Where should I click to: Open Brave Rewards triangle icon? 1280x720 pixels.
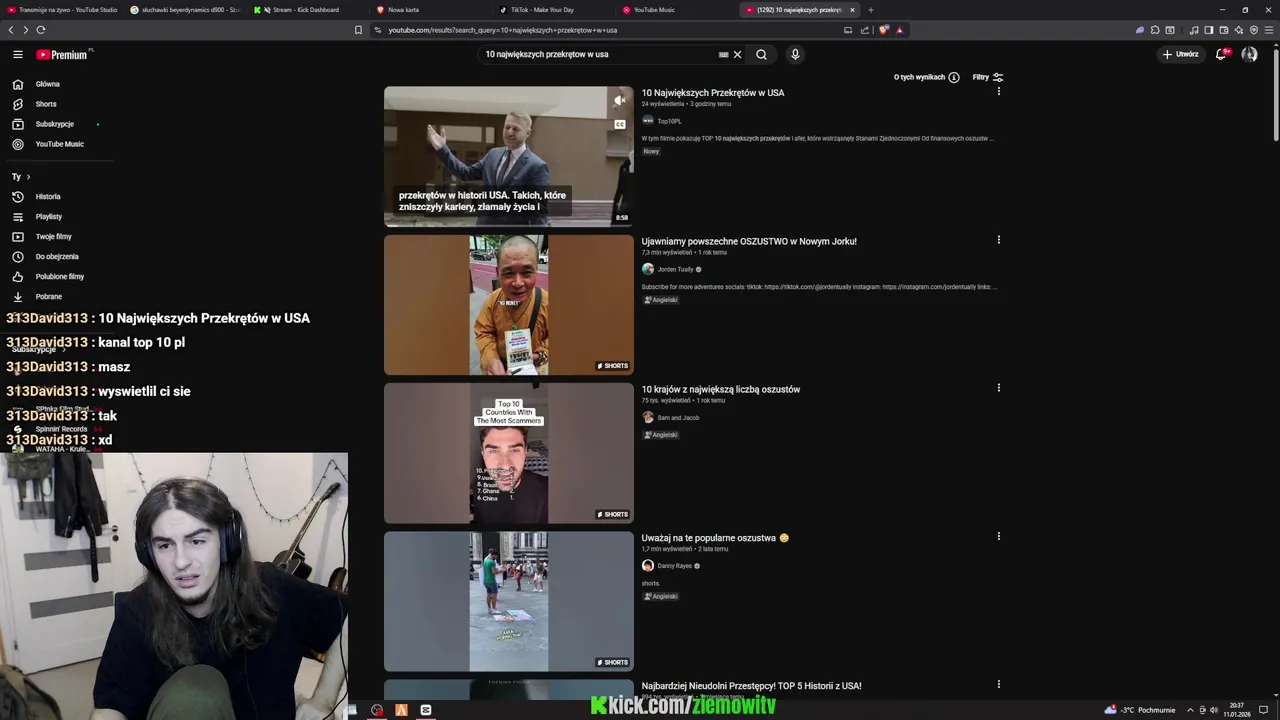pos(900,30)
